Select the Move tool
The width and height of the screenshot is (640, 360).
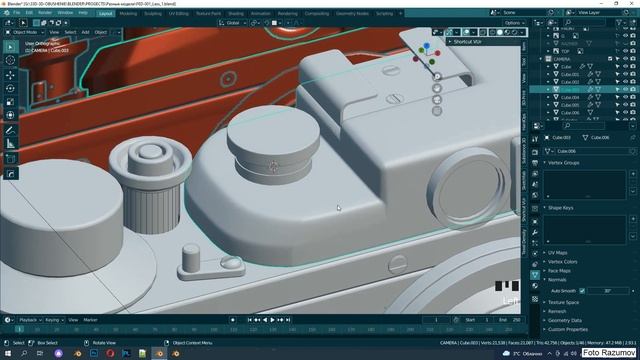click(x=11, y=75)
